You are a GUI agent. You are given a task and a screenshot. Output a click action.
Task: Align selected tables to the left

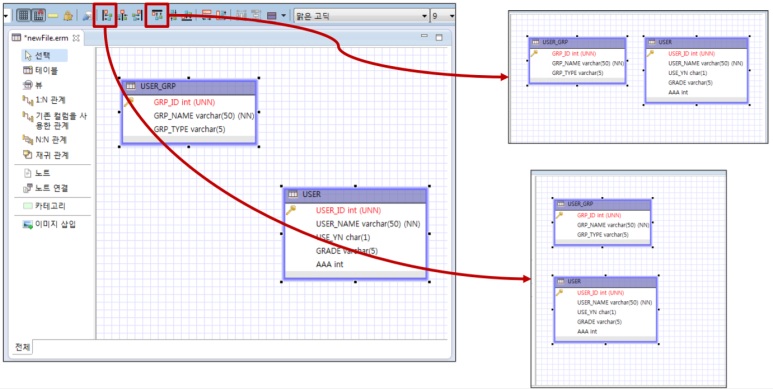tap(107, 15)
